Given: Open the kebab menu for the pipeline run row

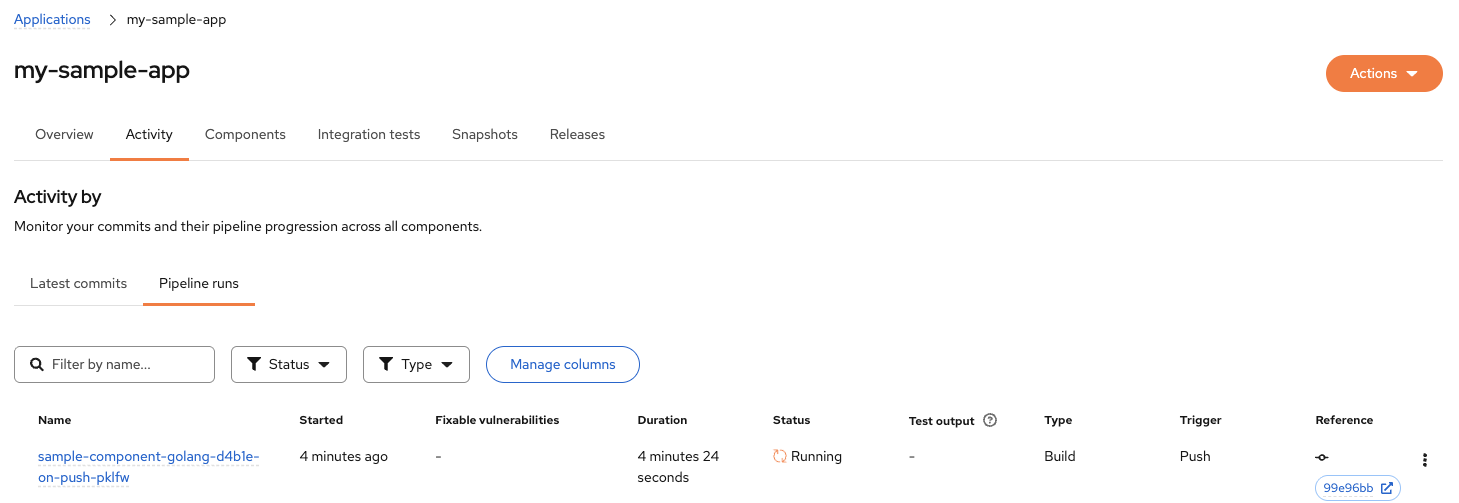Looking at the screenshot, I should pyautogui.click(x=1425, y=460).
